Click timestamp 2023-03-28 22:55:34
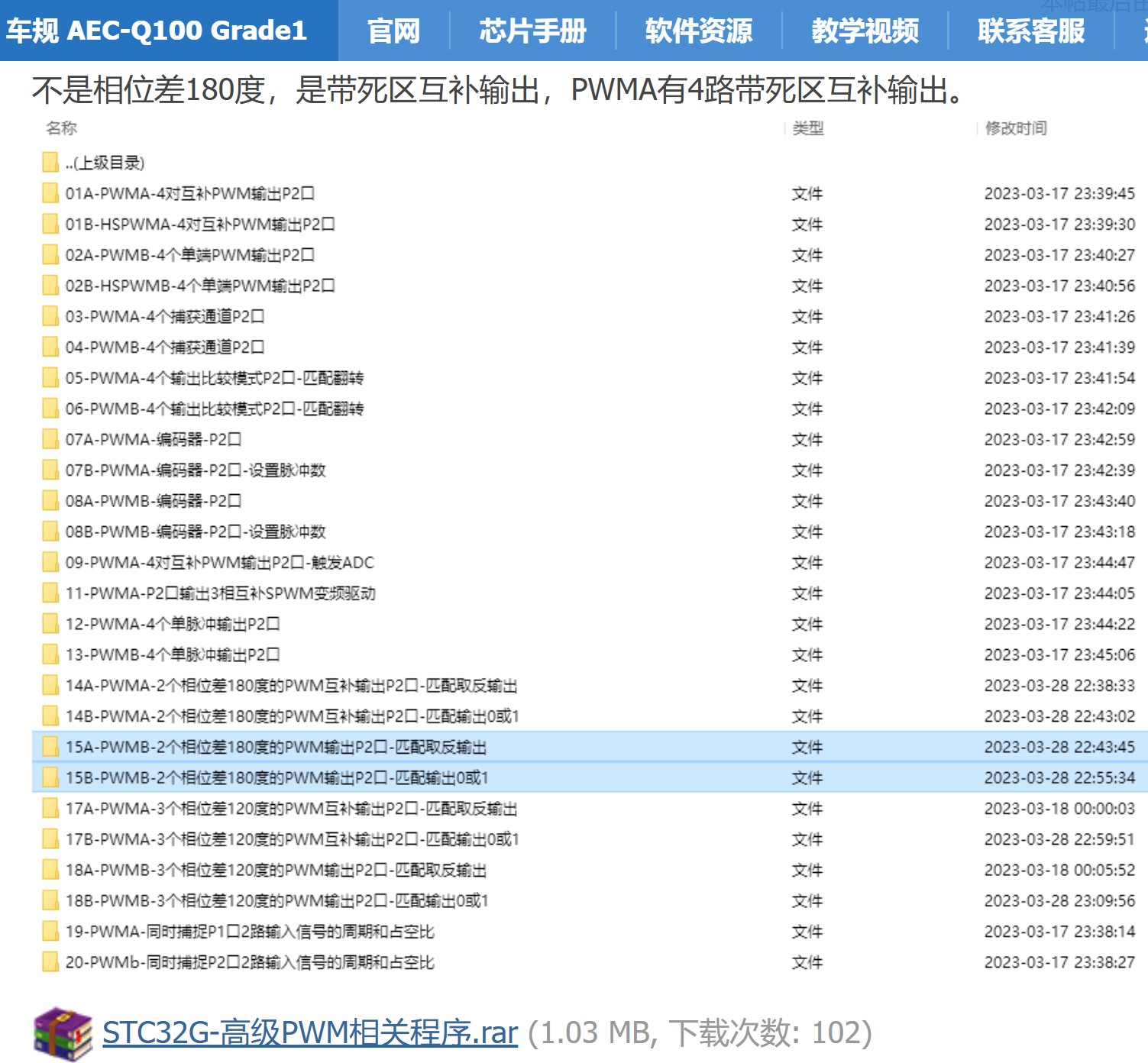This screenshot has height=1063, width=1148. 1059,777
